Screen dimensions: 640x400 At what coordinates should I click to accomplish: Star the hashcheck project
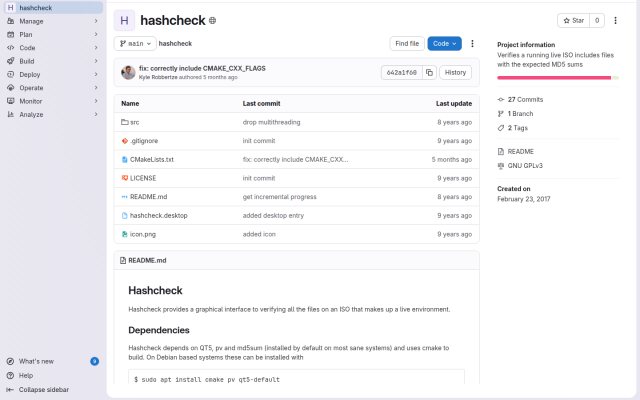point(573,20)
